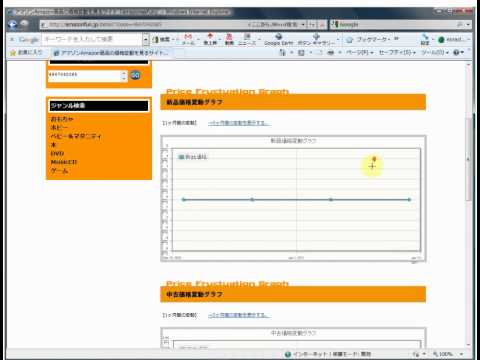Click the red arrow toolbar icon
The width and height of the screenshot is (480, 360).
click(x=210, y=39)
